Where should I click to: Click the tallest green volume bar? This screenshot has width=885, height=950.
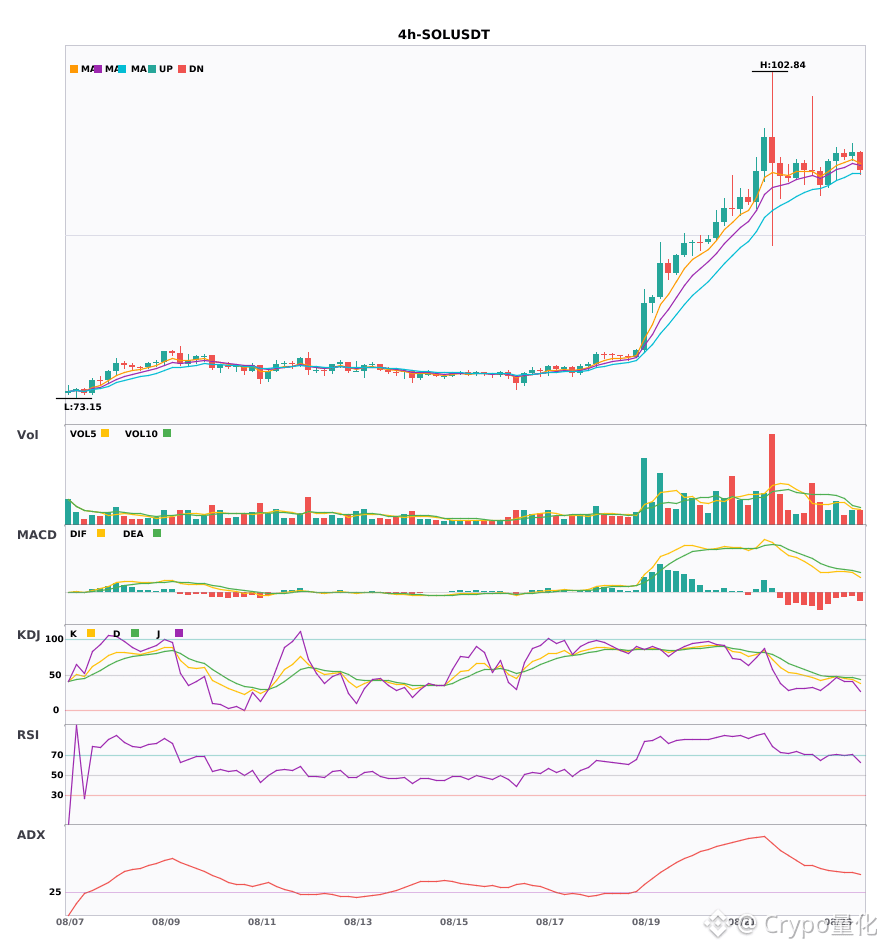644,491
